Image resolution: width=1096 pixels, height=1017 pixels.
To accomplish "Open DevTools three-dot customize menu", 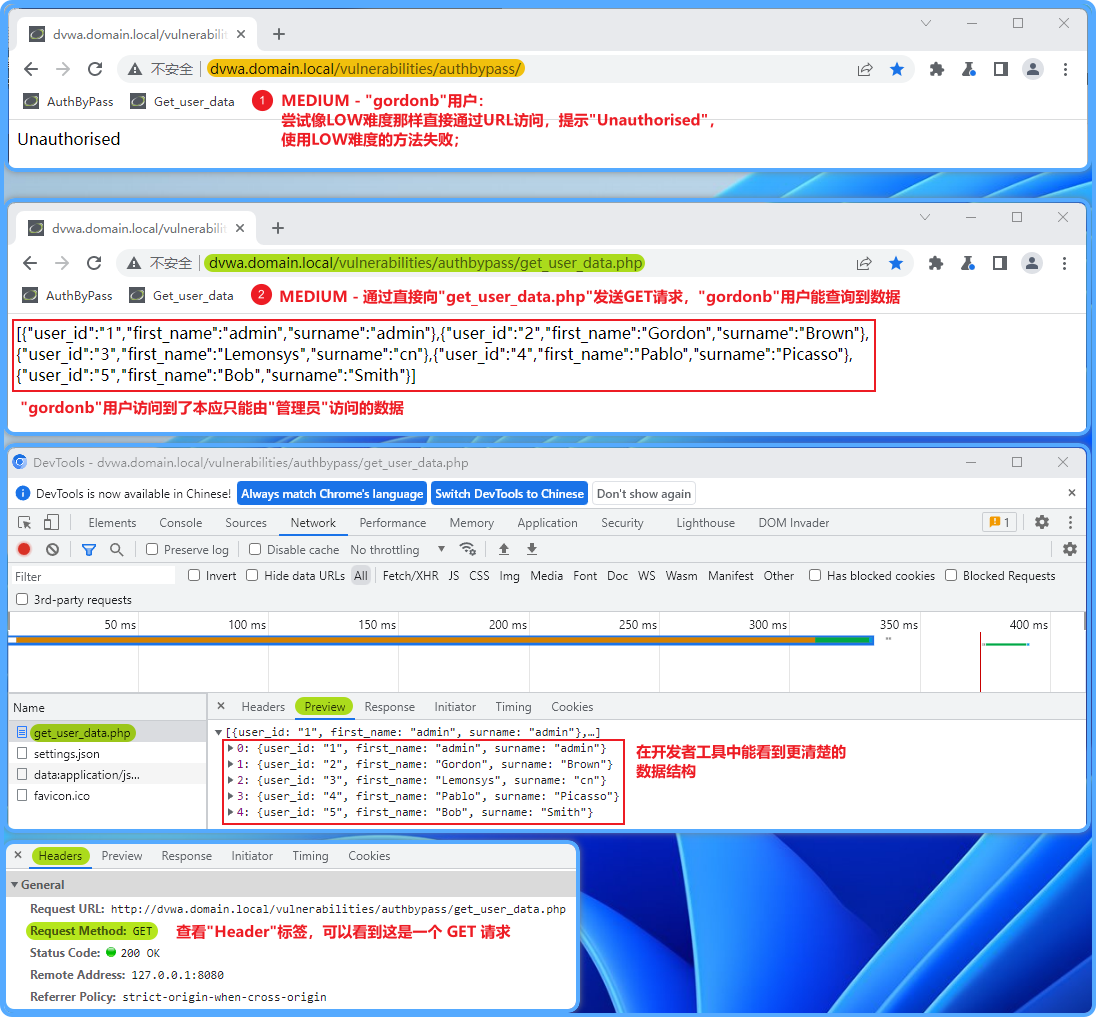I will point(1069,522).
